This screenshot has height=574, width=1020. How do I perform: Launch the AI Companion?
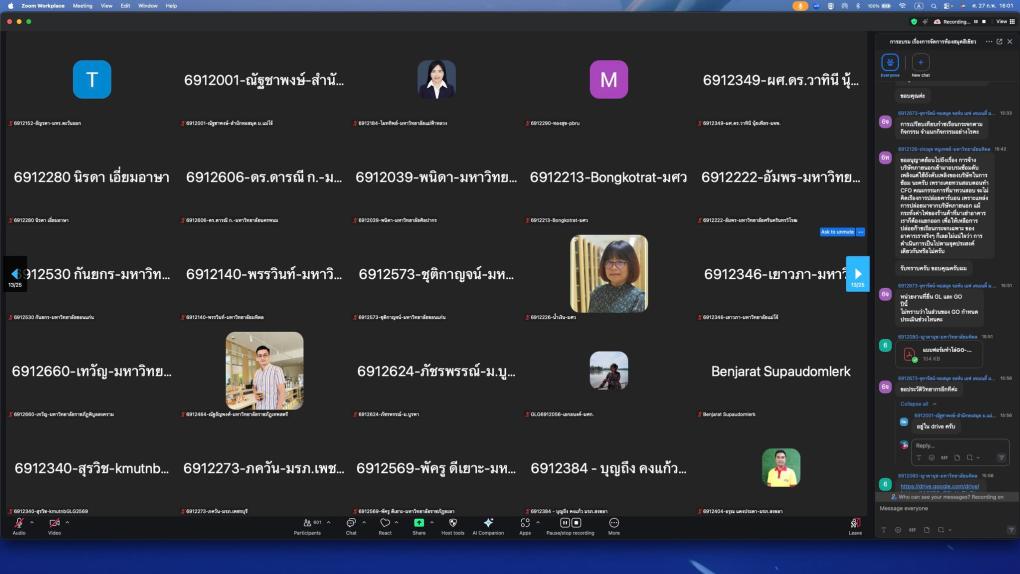(x=488, y=523)
